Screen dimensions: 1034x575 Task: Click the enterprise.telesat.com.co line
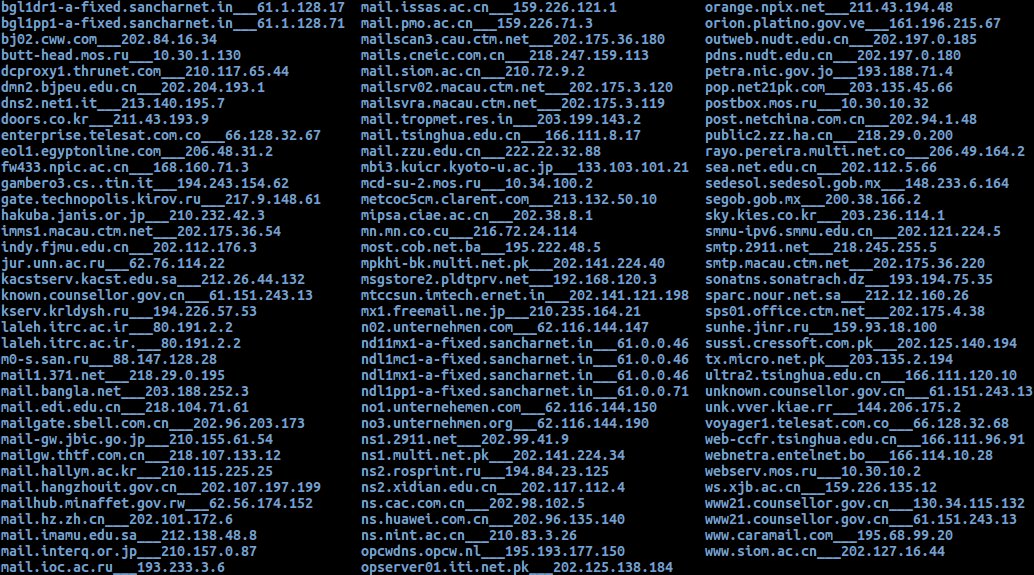click(161, 135)
